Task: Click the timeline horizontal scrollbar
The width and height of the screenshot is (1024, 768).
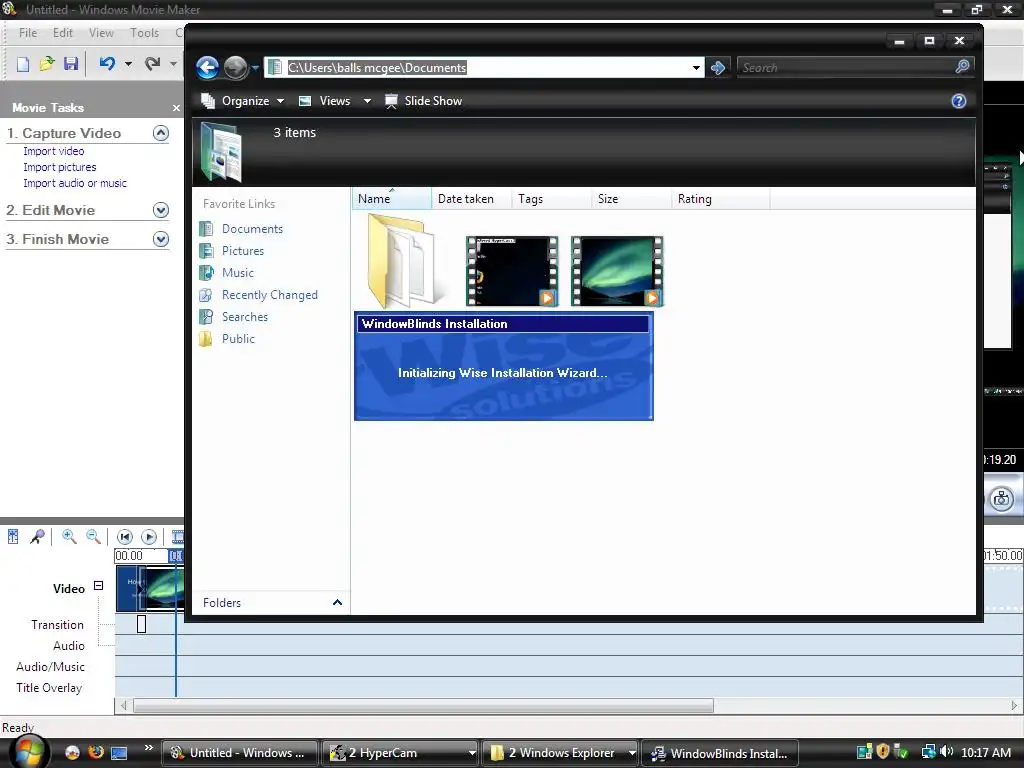Action: [423, 706]
